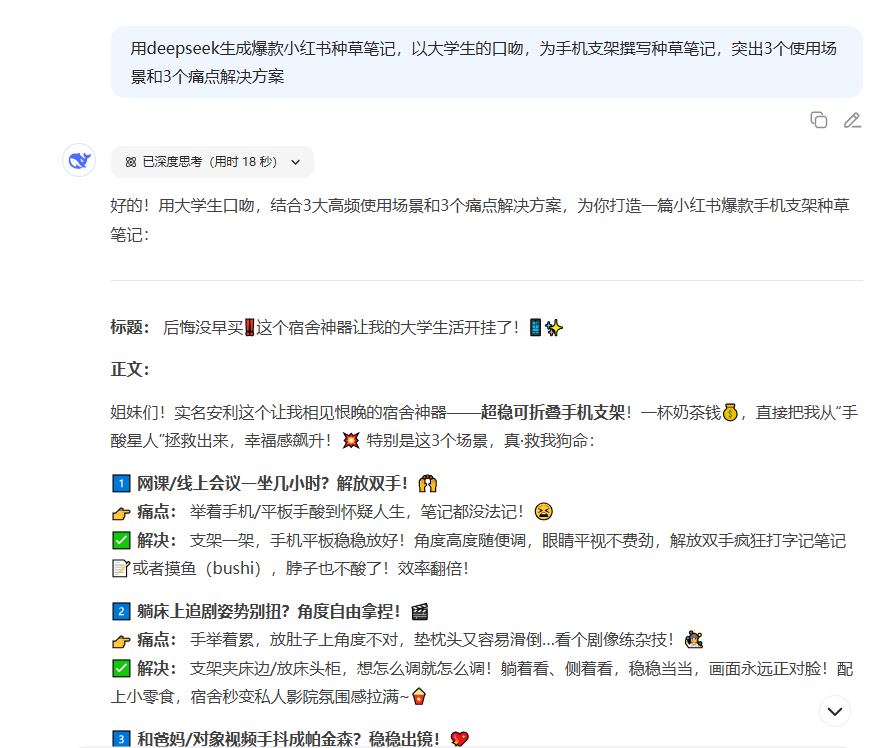Click the DeepSeek whale avatar
This screenshot has height=748, width=894.
coord(79,161)
